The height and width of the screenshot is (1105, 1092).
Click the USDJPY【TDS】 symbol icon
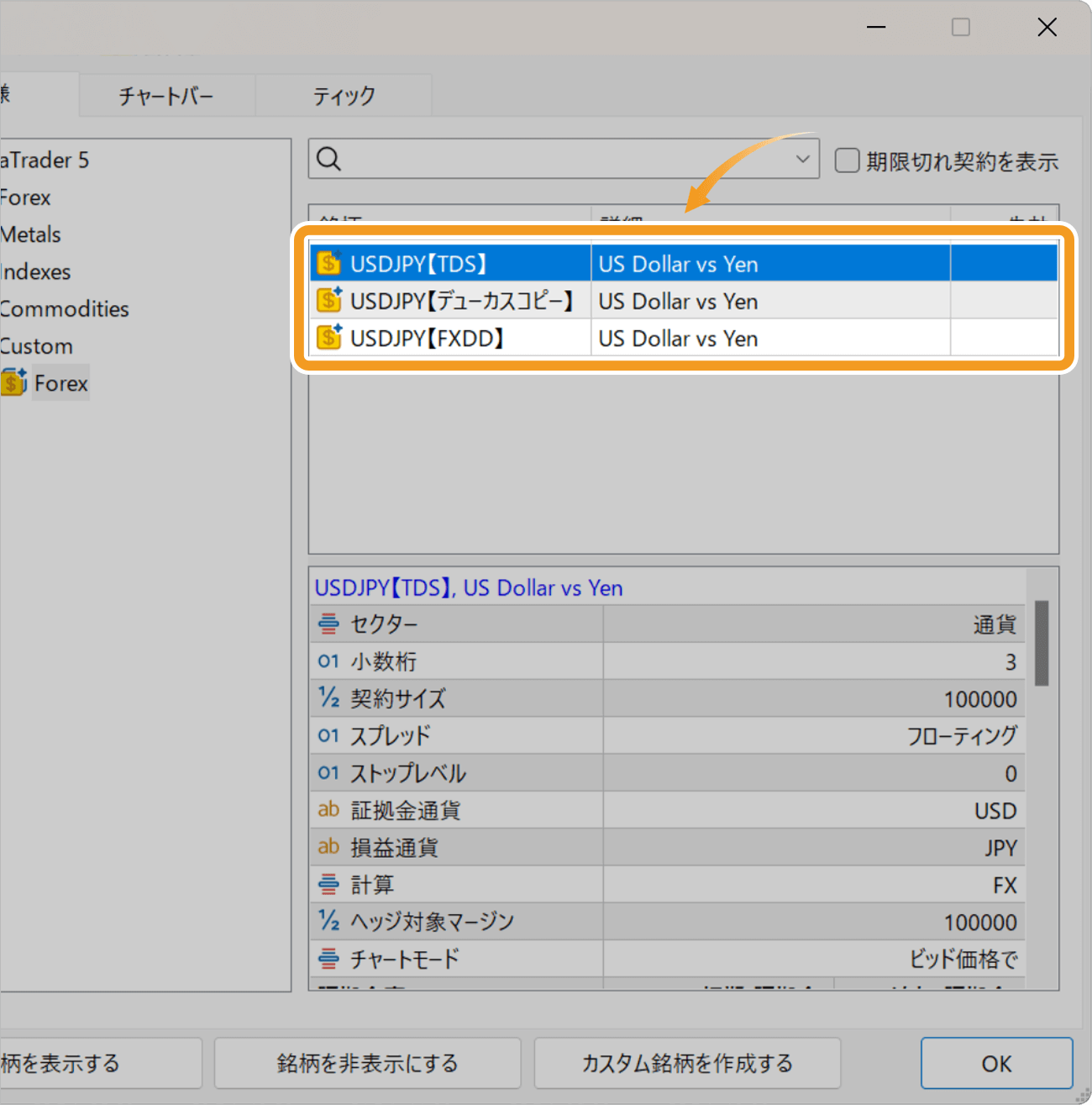tap(329, 263)
